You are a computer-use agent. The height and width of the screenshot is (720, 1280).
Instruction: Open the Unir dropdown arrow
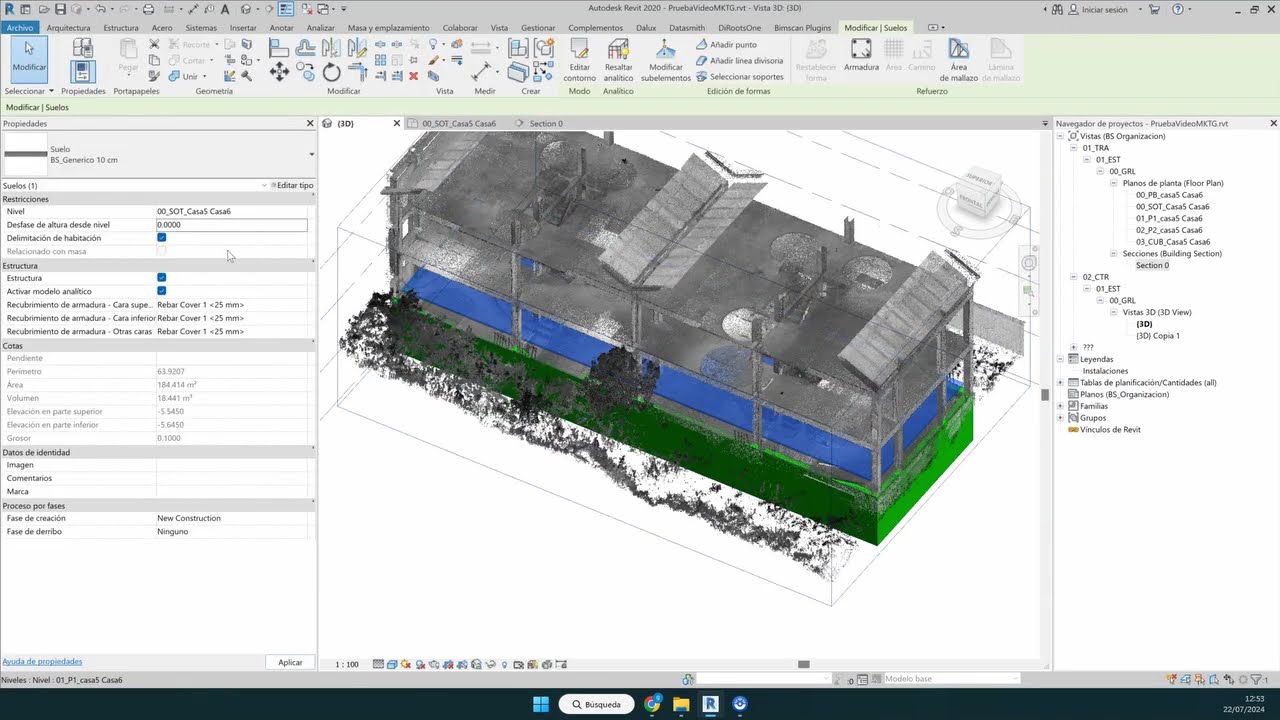pos(204,76)
